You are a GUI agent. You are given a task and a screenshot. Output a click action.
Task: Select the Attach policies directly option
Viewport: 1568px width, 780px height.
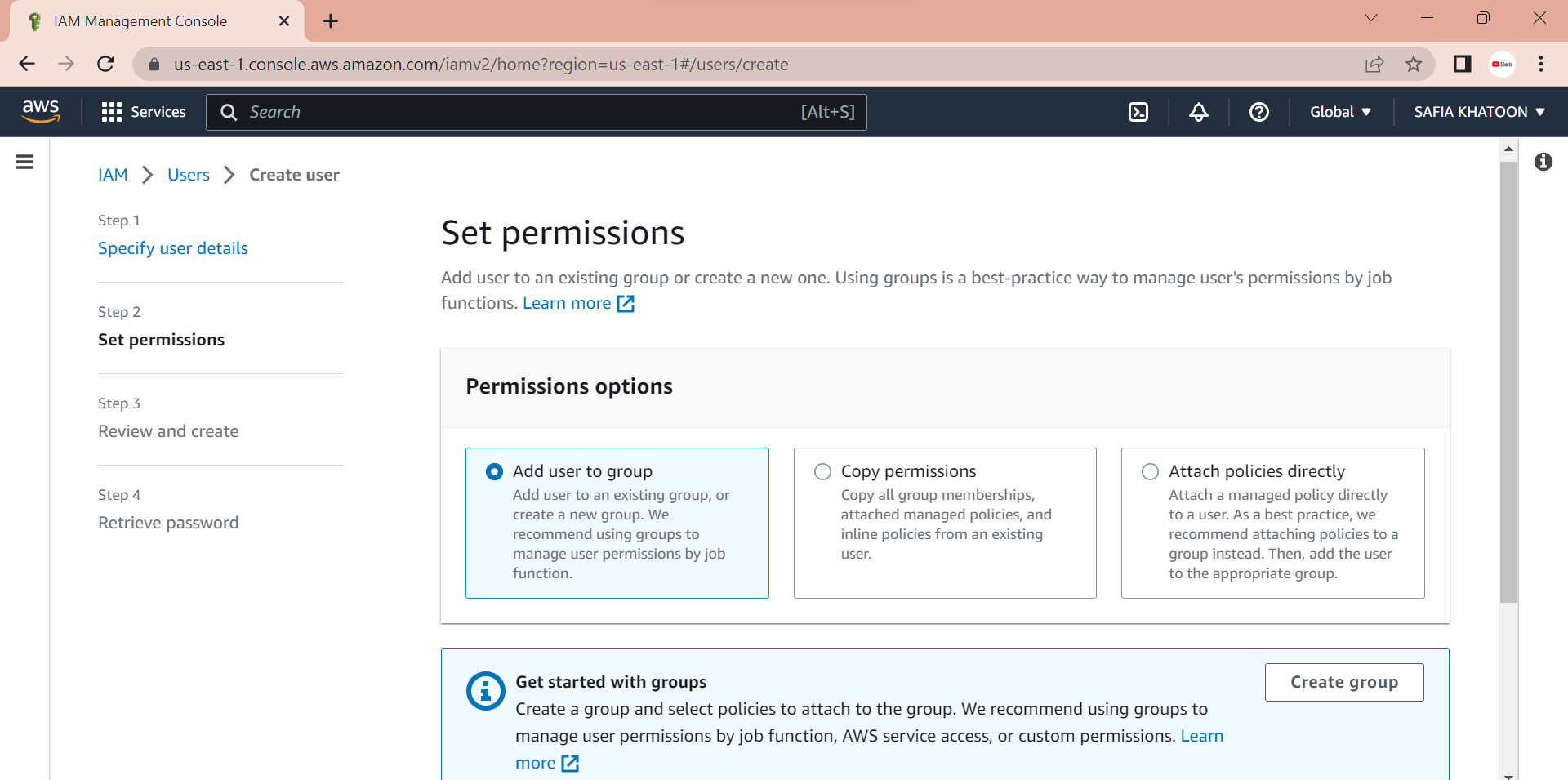coord(1272,523)
